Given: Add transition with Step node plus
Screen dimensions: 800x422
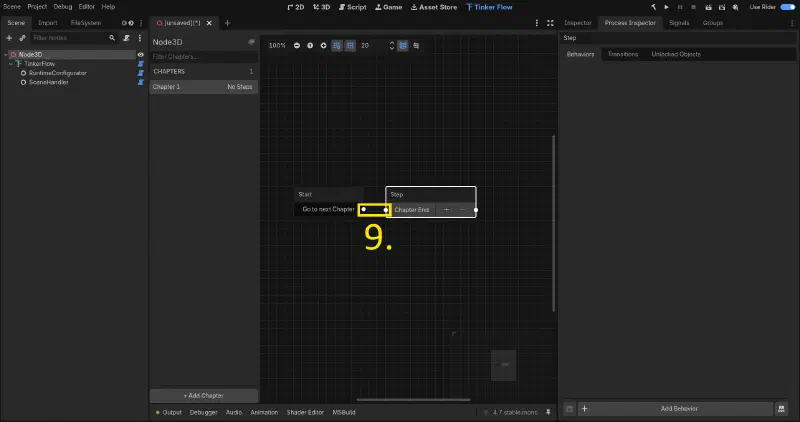Looking at the screenshot, I should point(446,210).
